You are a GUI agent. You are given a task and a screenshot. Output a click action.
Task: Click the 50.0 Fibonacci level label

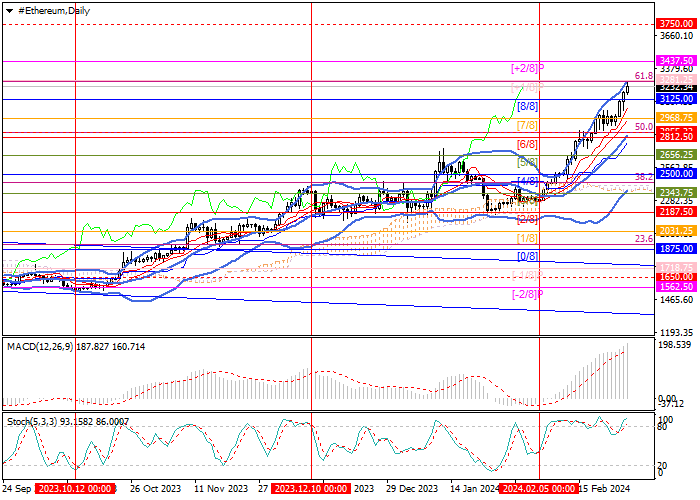[644, 127]
